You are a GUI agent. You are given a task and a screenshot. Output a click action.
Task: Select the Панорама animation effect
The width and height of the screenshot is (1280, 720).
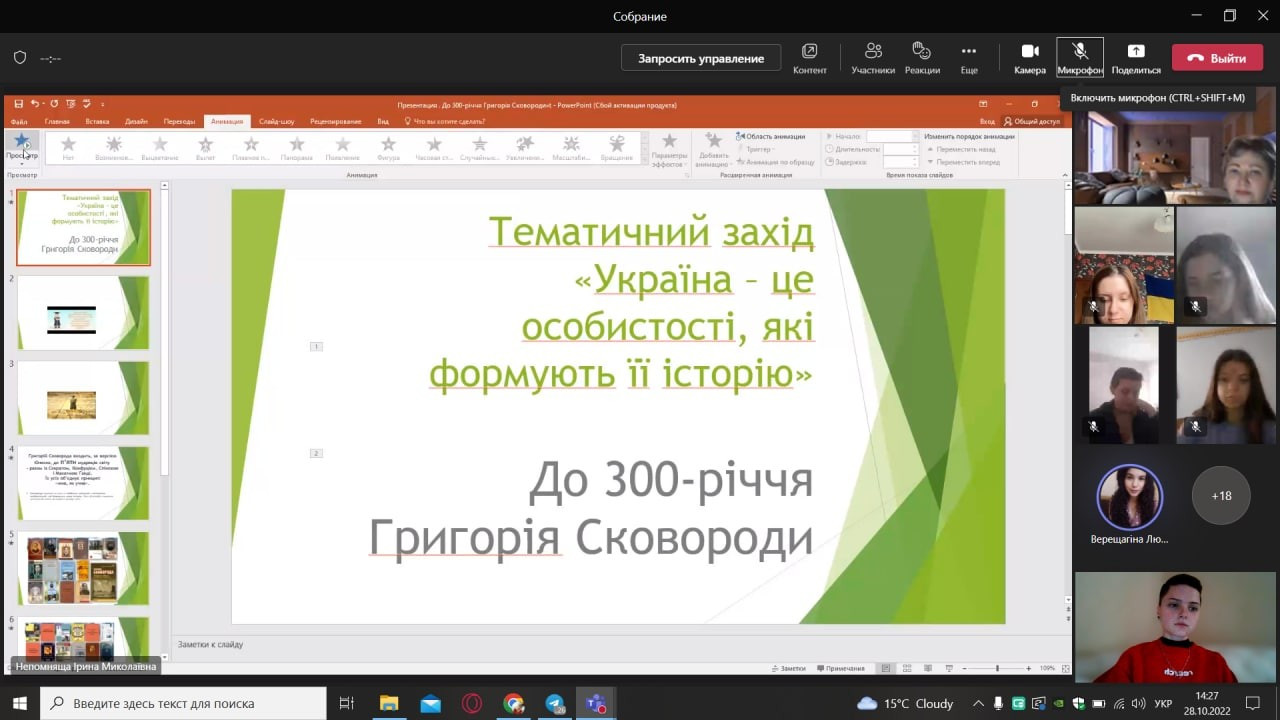click(297, 148)
